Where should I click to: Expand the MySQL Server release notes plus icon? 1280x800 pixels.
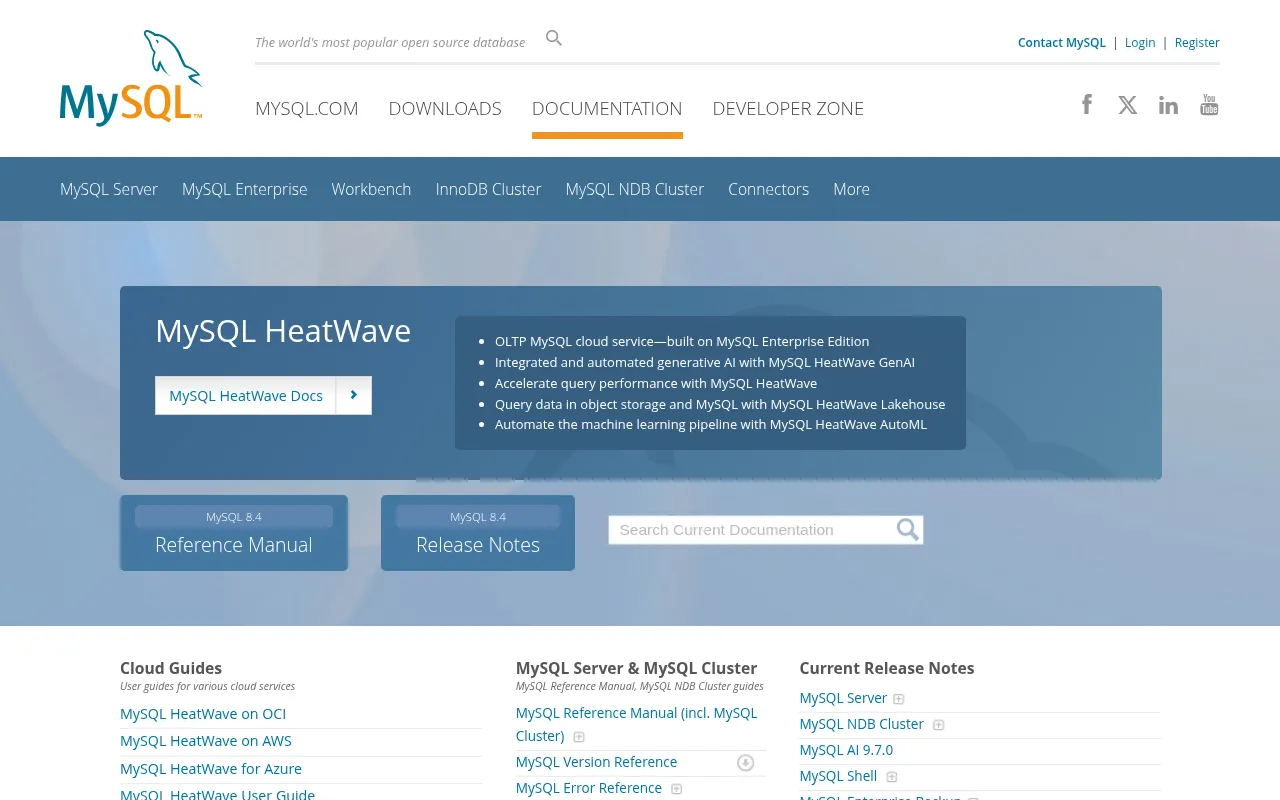click(899, 699)
